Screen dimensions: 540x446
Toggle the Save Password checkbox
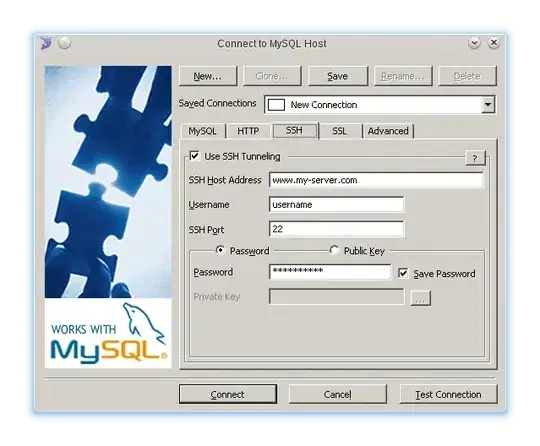coord(403,273)
